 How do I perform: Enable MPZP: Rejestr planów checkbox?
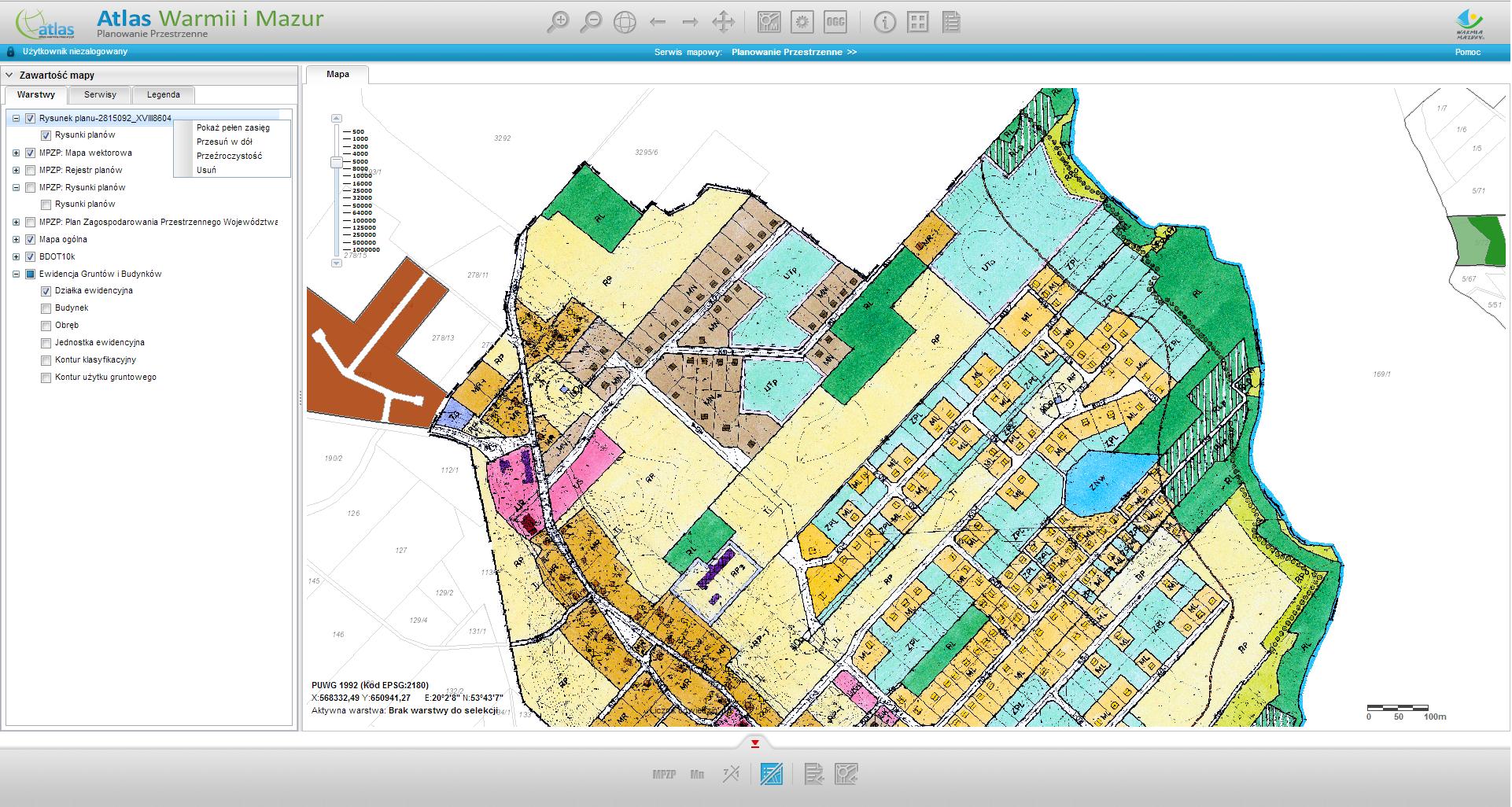click(31, 170)
